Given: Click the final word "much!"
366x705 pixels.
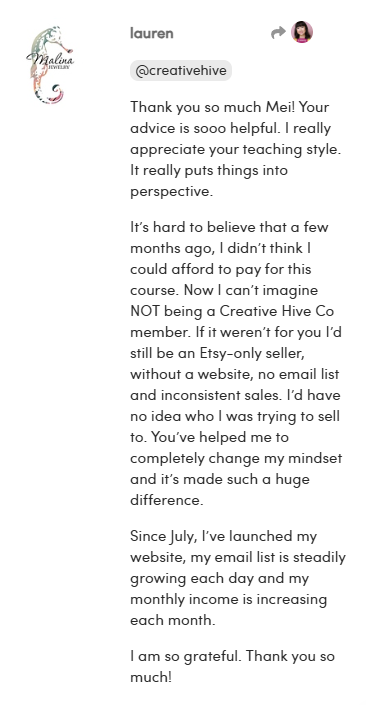Looking at the screenshot, I should pyautogui.click(x=151, y=677).
